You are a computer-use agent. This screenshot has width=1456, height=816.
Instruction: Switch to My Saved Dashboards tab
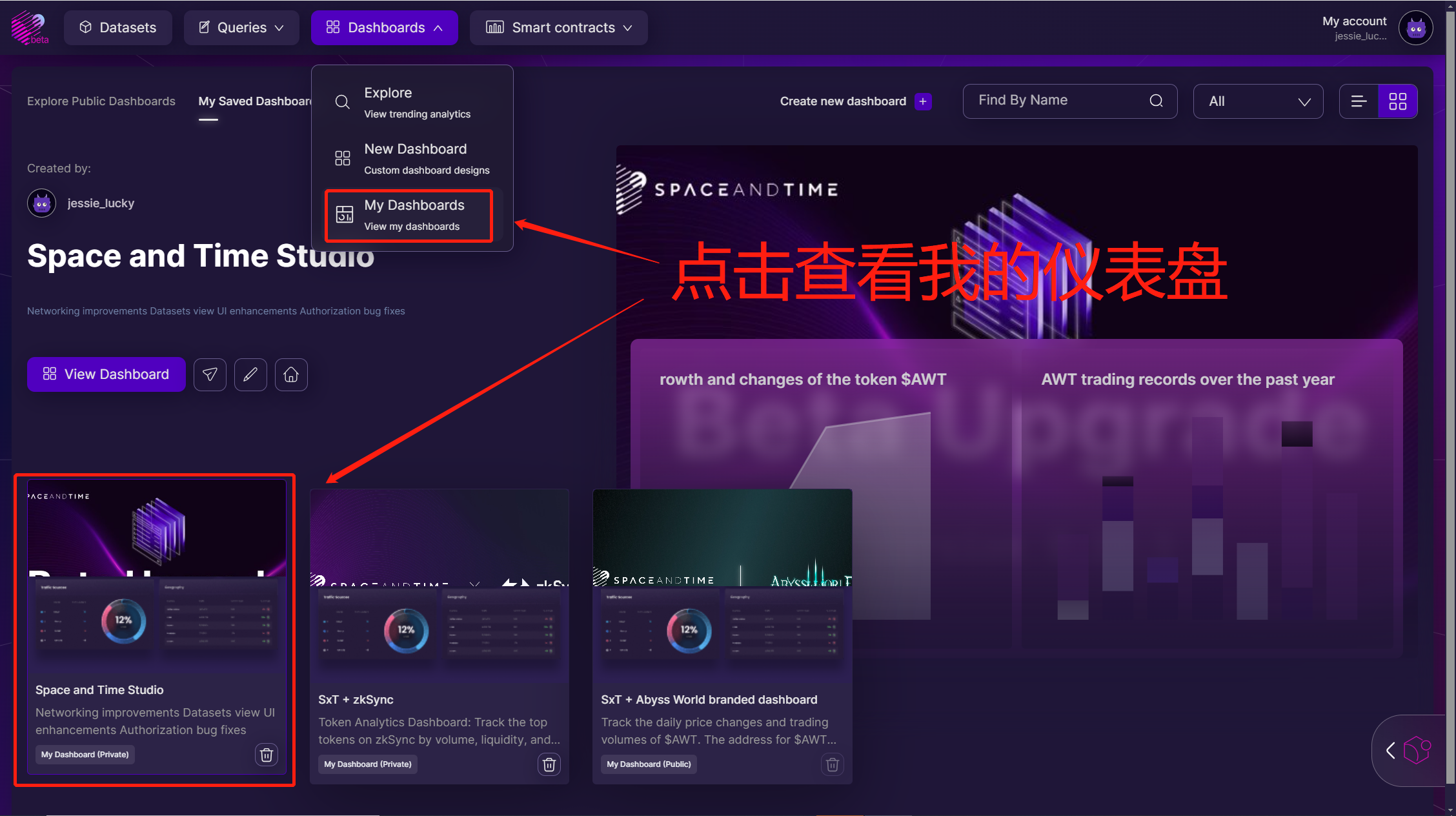tap(255, 101)
